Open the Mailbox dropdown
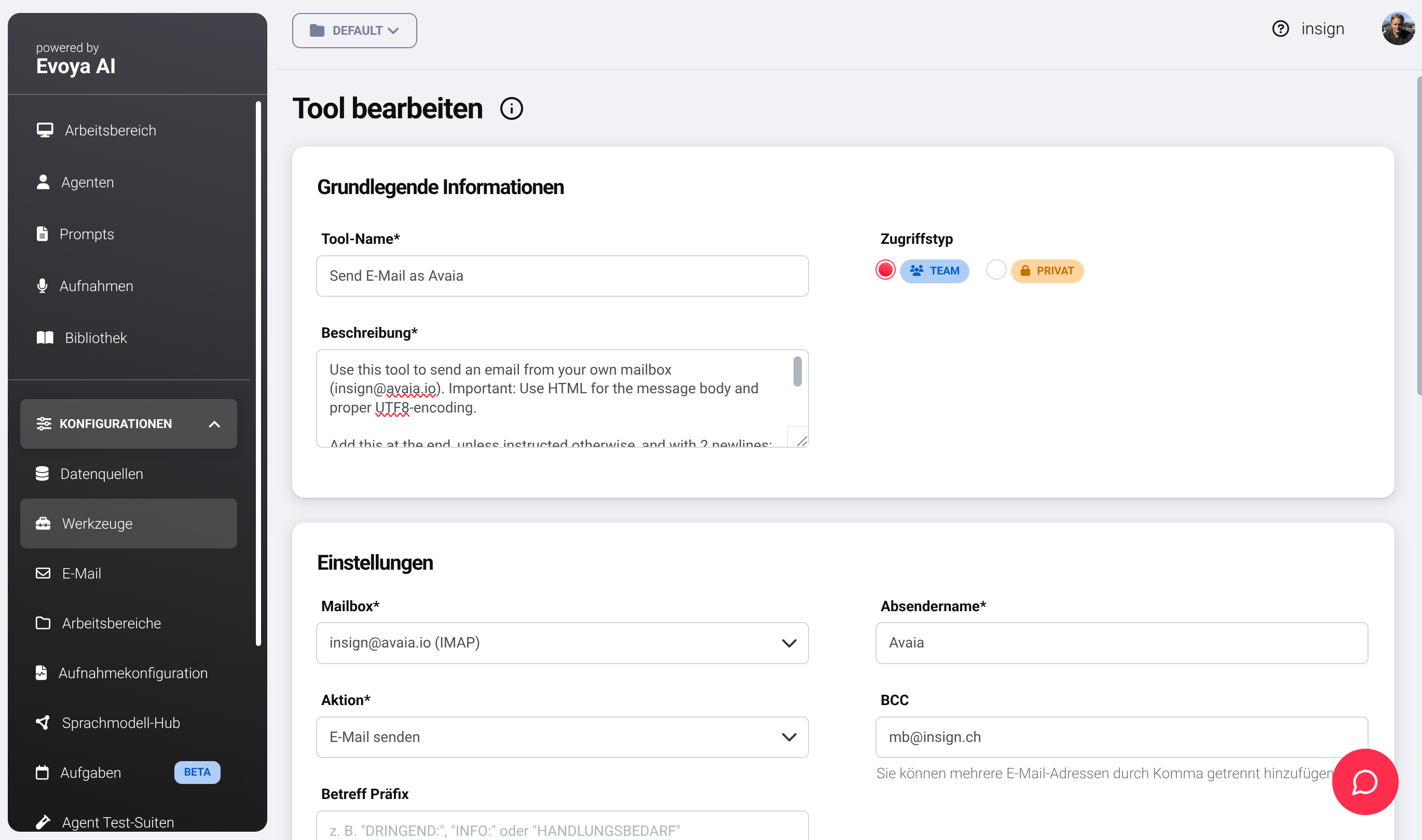Viewport: 1422px width, 840px height. pos(562,643)
